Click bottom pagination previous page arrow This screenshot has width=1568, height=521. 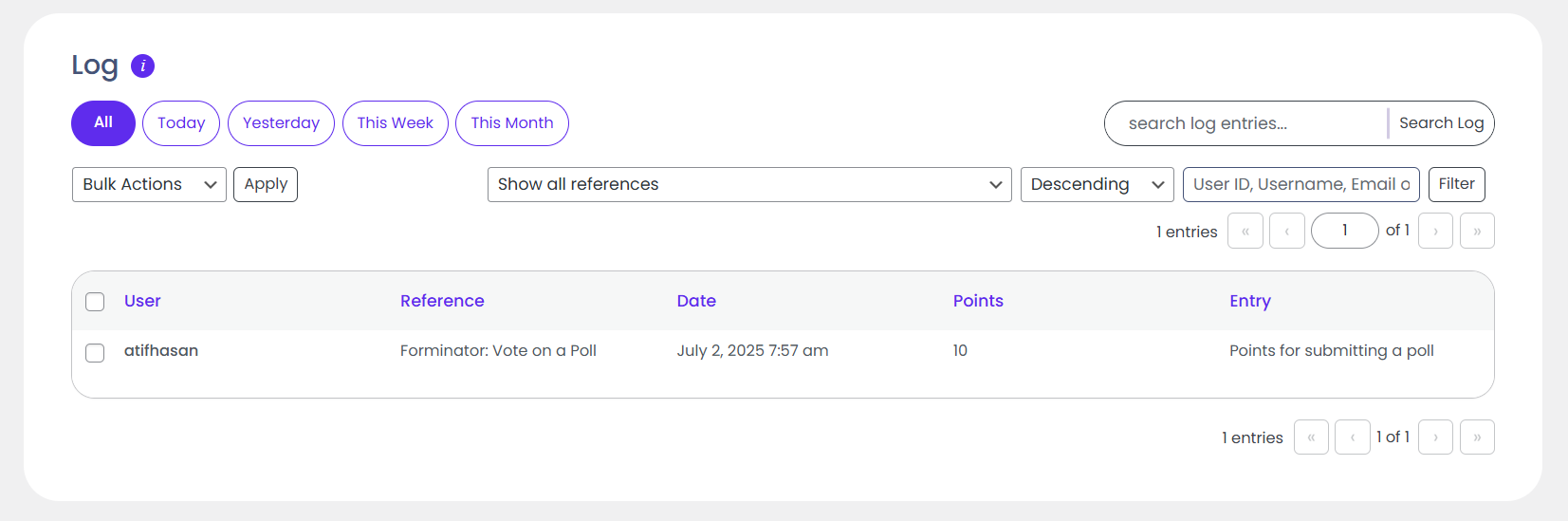(1352, 437)
